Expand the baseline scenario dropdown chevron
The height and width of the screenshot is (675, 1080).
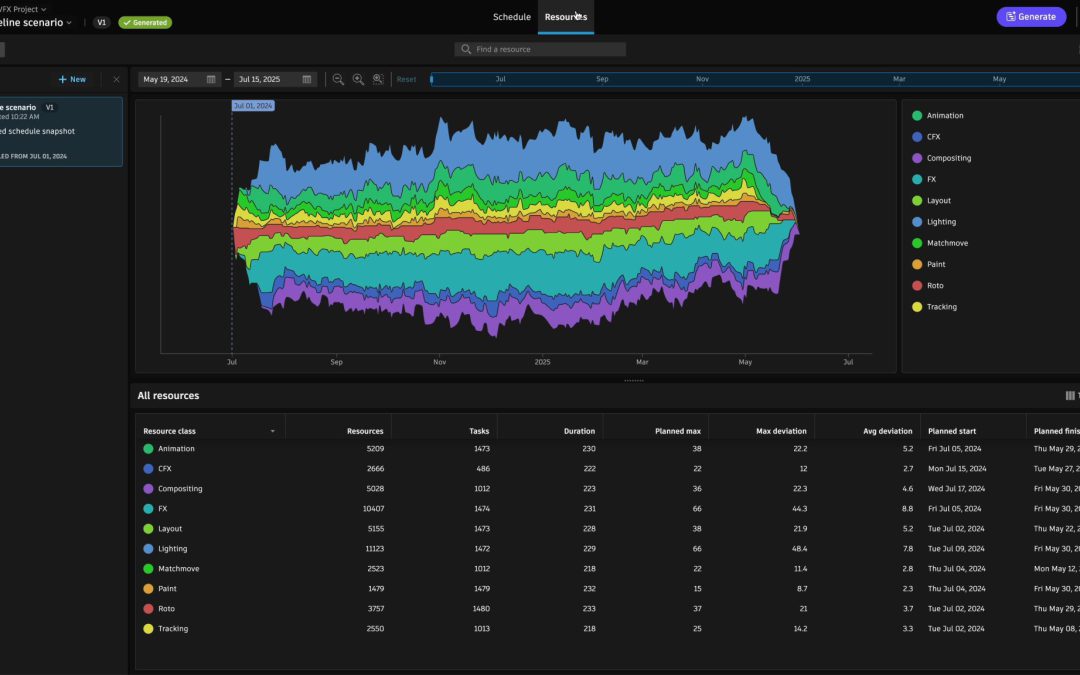[x=69, y=23]
